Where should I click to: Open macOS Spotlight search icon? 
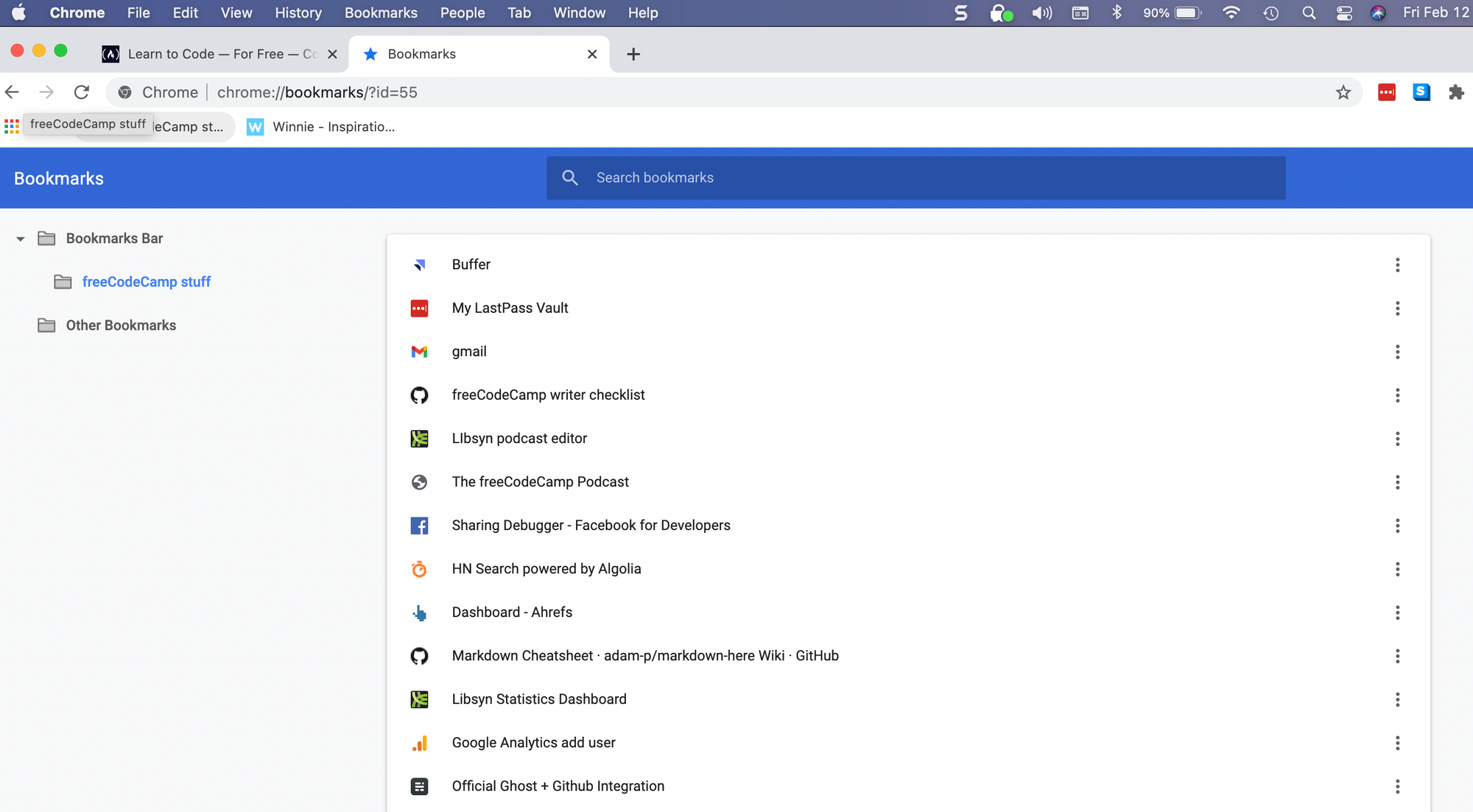click(1309, 13)
